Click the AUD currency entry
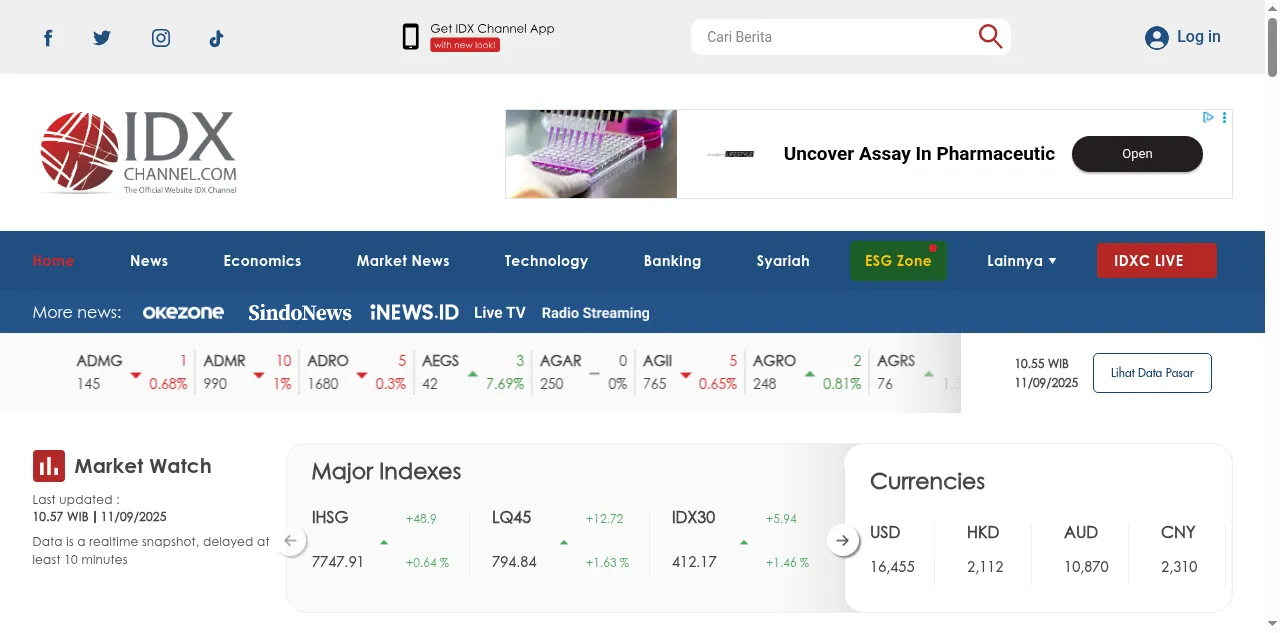This screenshot has width=1280, height=633. pyautogui.click(x=1086, y=549)
